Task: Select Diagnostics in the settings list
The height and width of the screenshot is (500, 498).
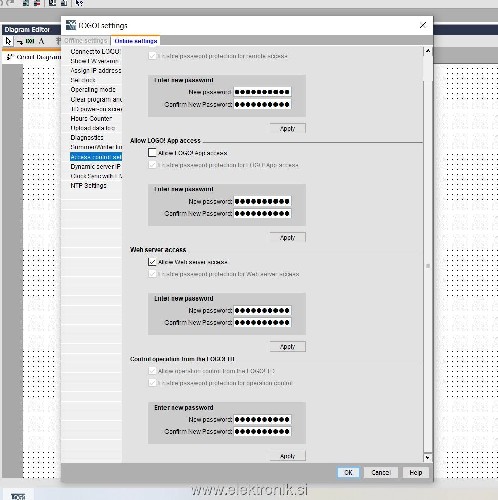Action: click(87, 137)
